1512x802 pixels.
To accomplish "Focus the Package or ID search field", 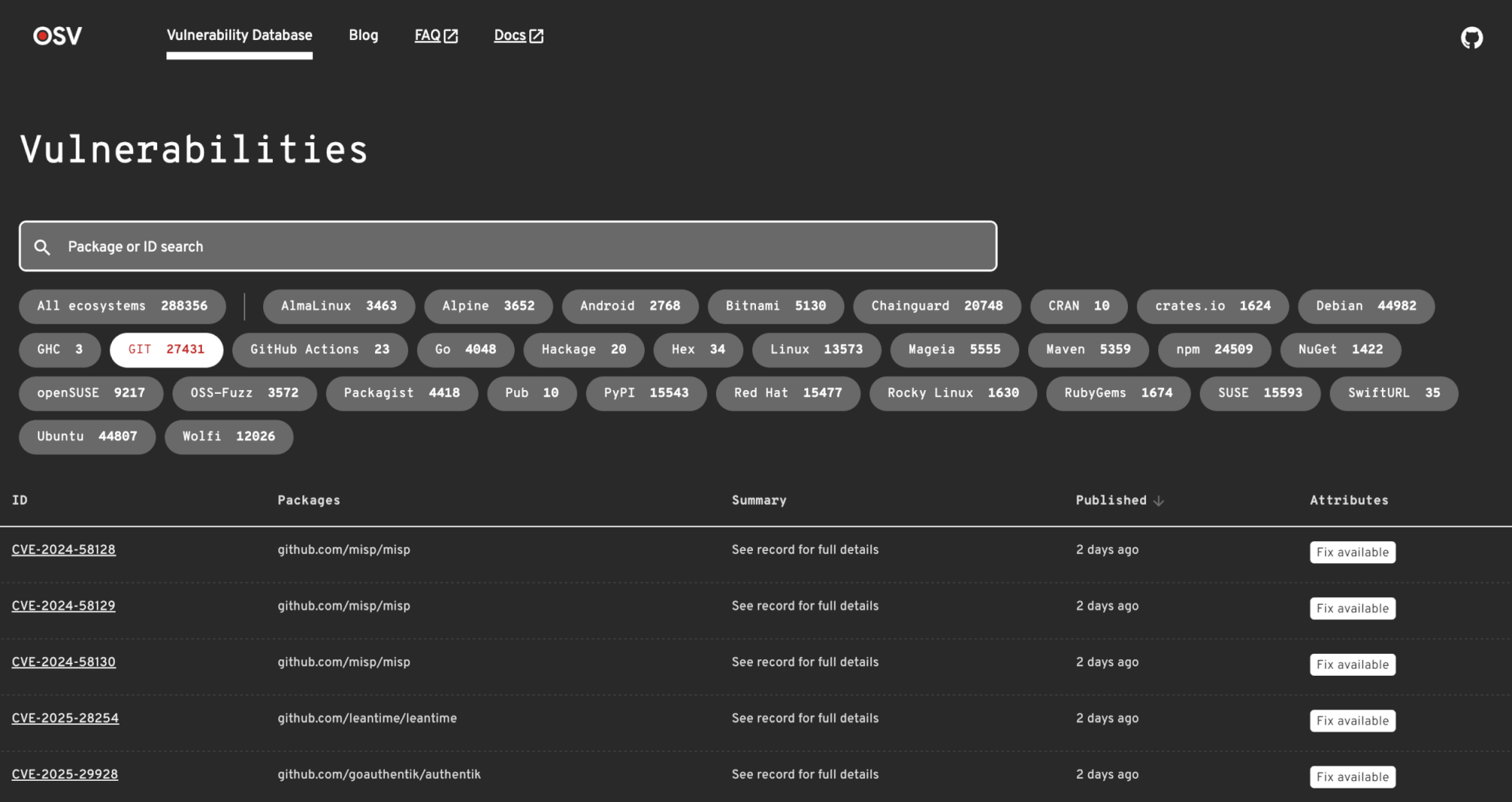I will (508, 246).
